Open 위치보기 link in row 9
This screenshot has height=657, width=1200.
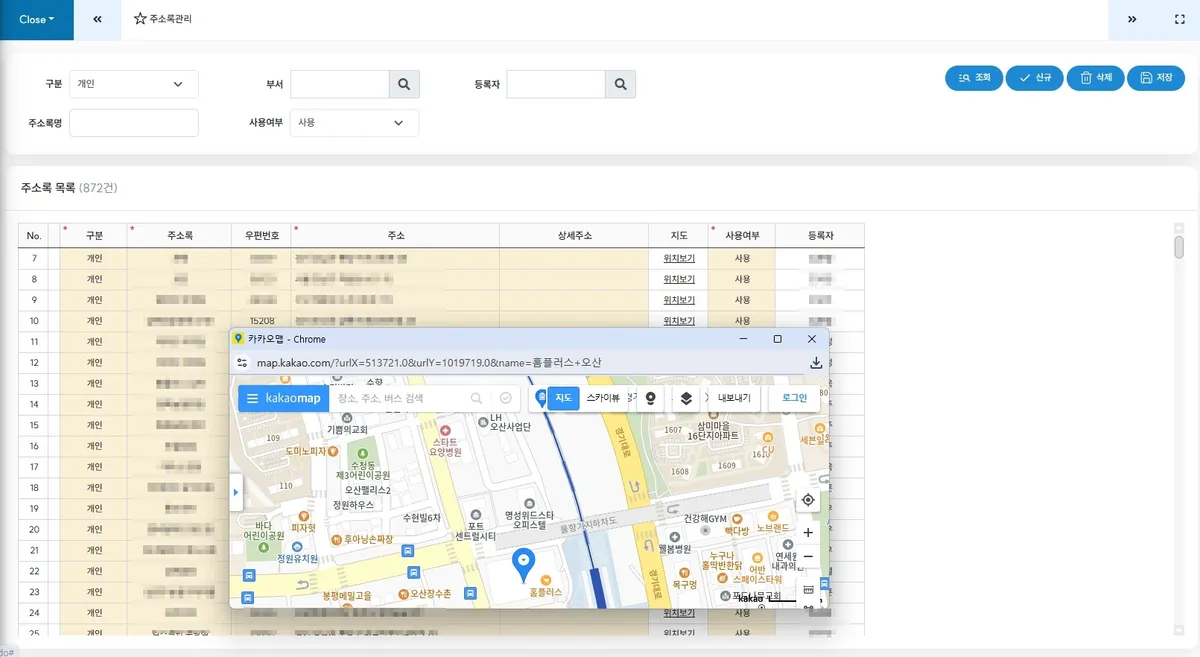tap(679, 300)
